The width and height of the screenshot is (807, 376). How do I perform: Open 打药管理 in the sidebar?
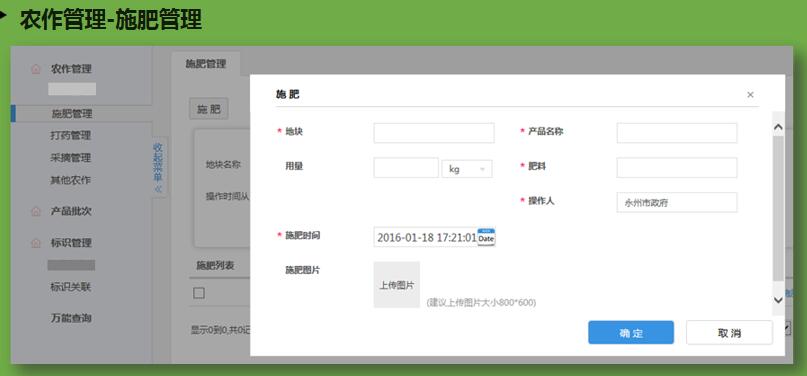[x=71, y=136]
